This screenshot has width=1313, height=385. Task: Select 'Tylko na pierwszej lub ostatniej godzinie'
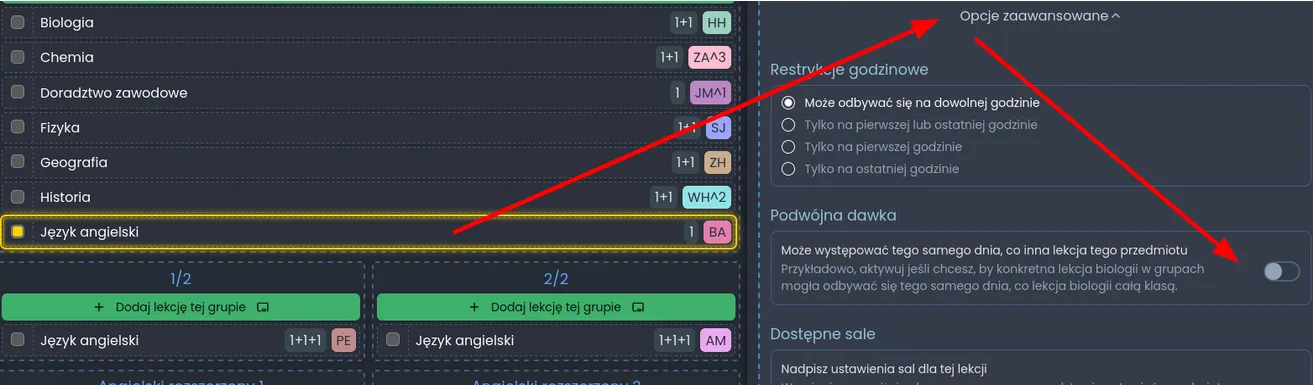[x=788, y=125]
